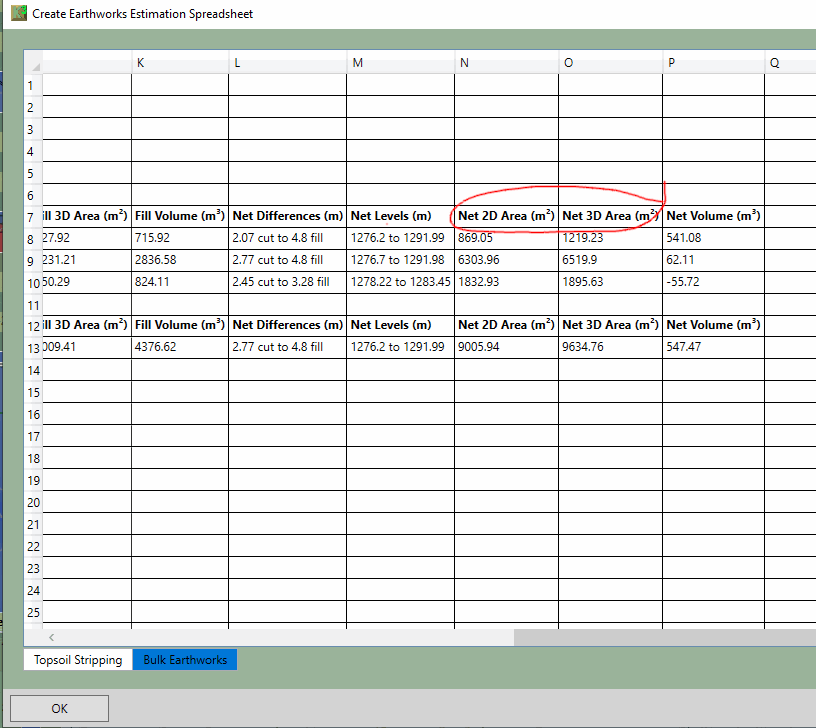Image resolution: width=816 pixels, height=728 pixels.
Task: Click the cell with value -55.72
Action: pyautogui.click(x=713, y=282)
